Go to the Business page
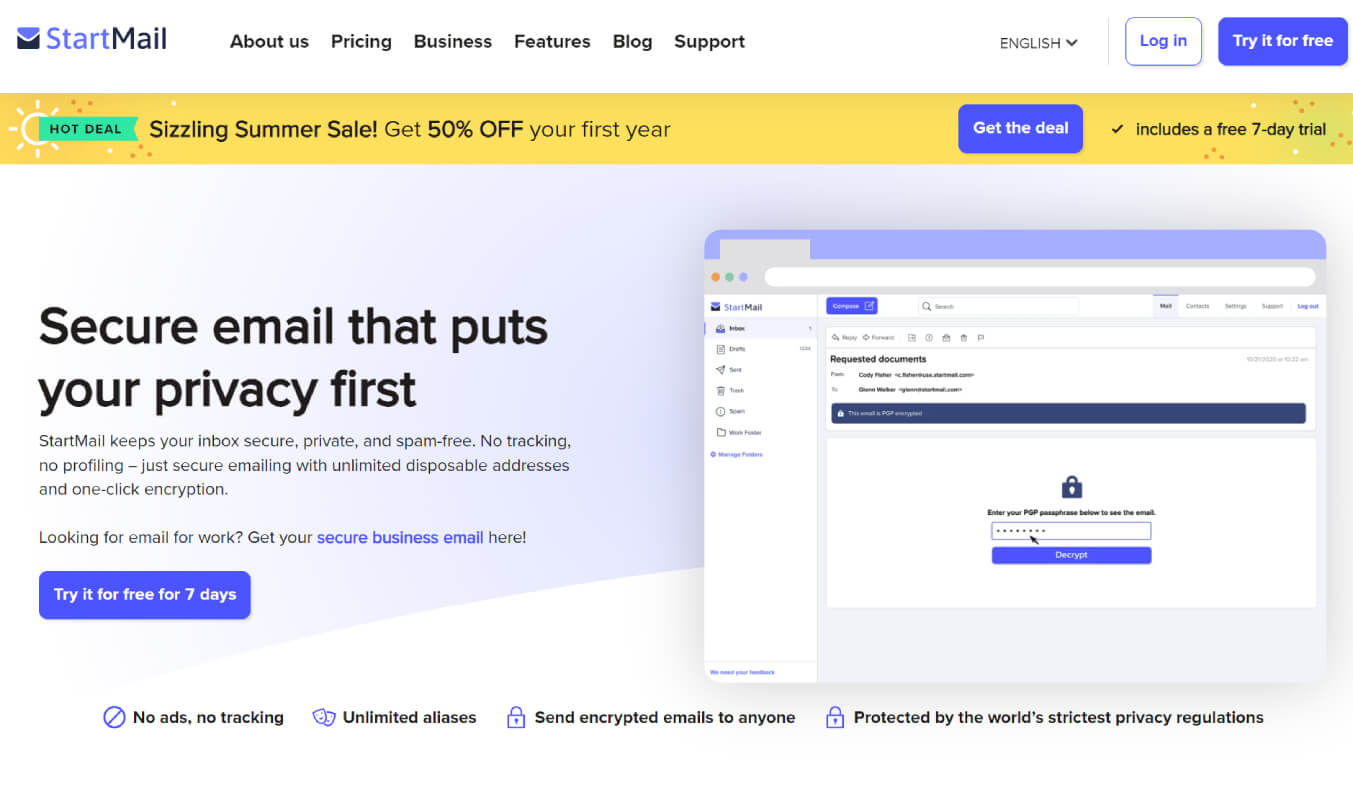Viewport: 1353px width, 800px height. 453,41
